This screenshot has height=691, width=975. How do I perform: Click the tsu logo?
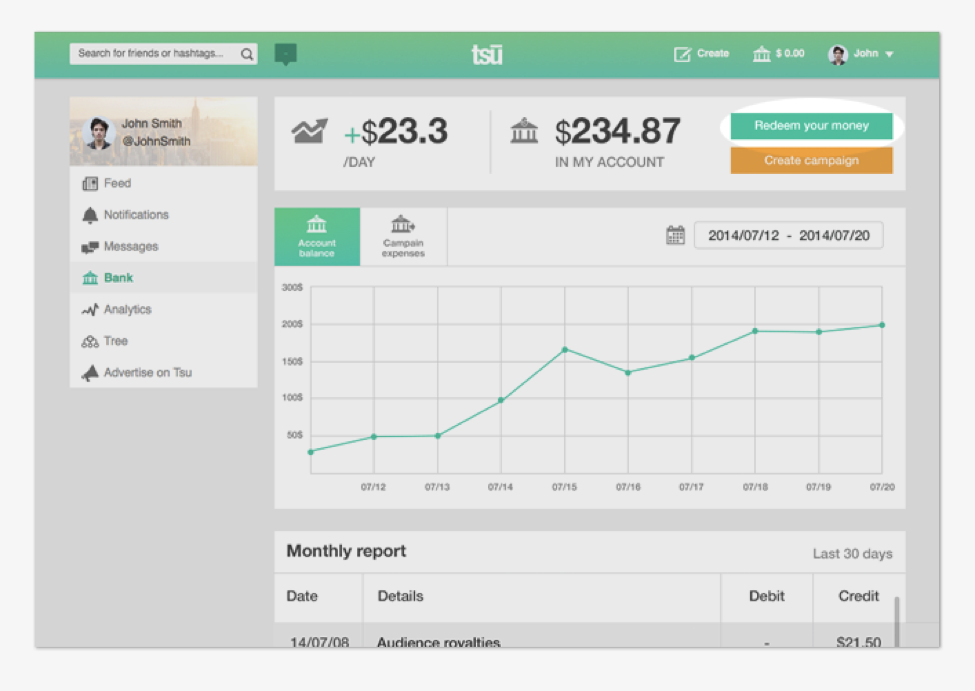(487, 54)
